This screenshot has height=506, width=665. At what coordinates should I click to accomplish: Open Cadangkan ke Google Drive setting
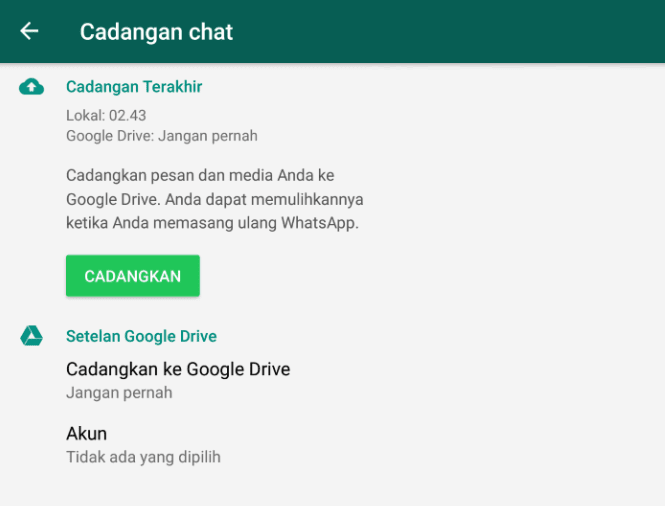point(332,380)
